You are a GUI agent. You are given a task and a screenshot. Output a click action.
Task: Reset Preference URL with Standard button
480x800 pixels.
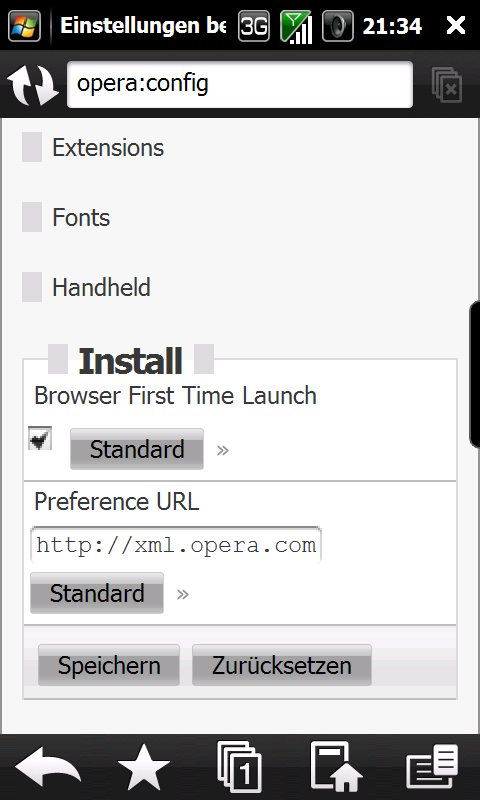pyautogui.click(x=97, y=593)
